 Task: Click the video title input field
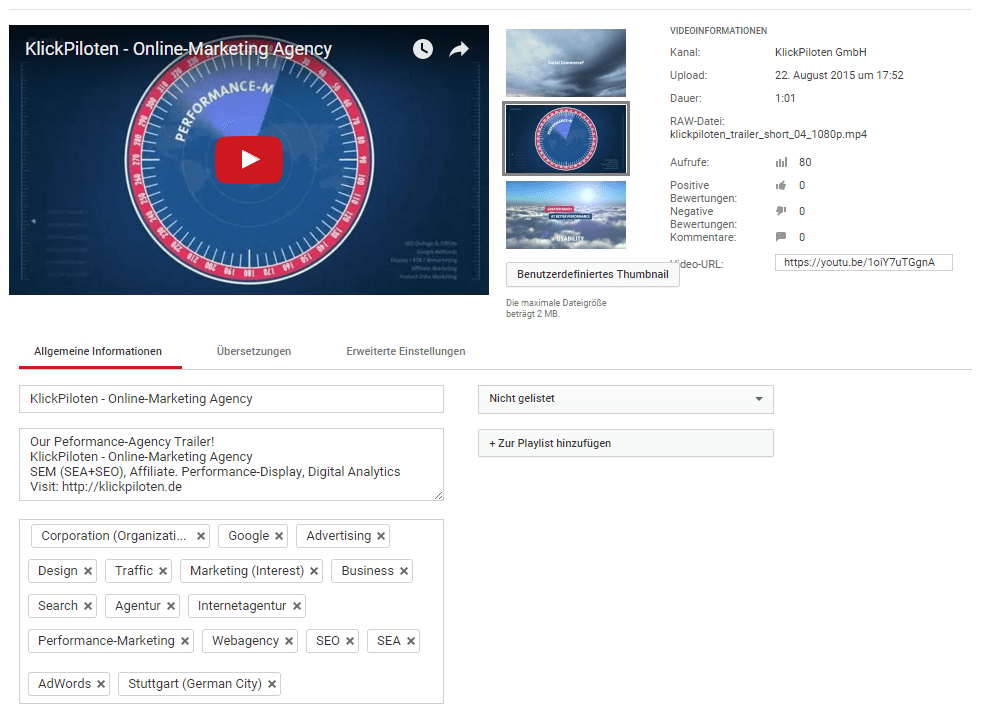point(231,399)
